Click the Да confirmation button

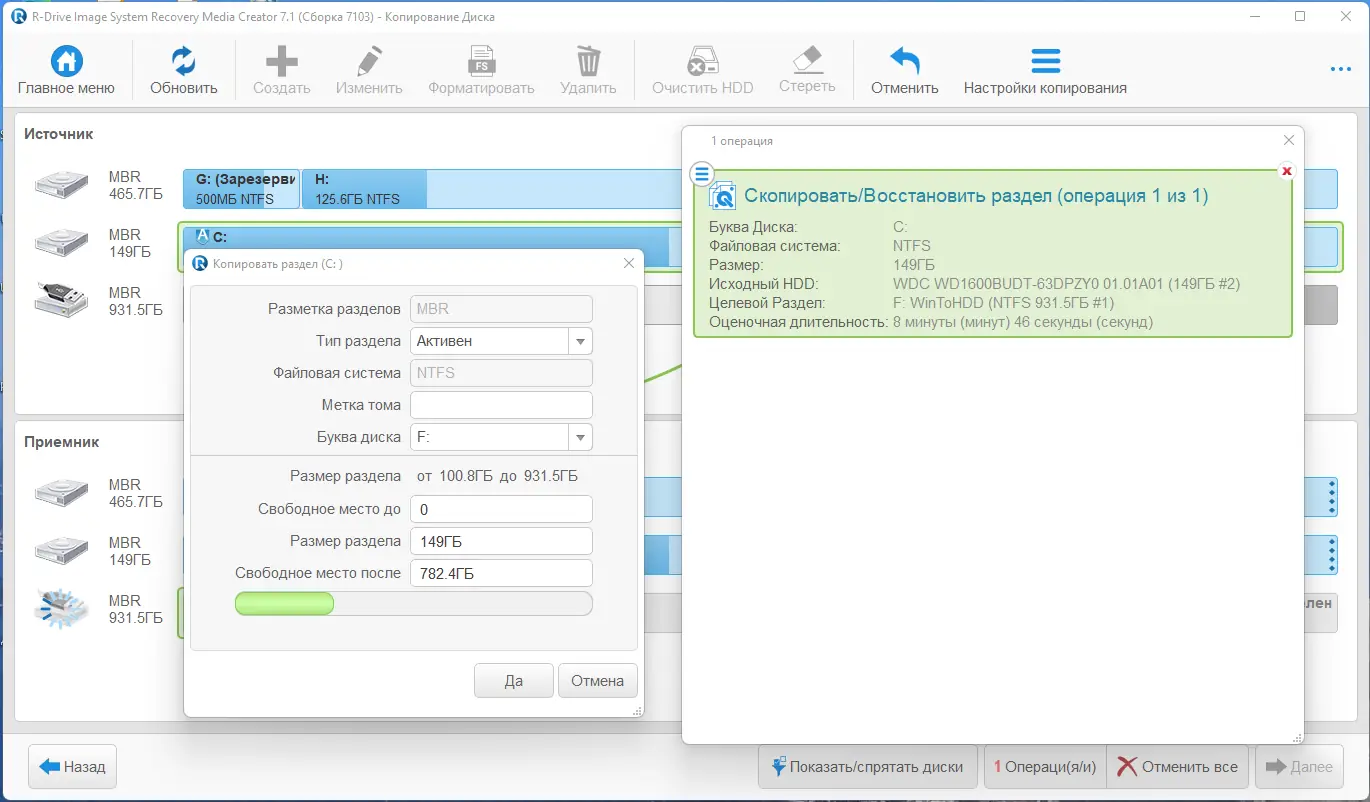[514, 681]
